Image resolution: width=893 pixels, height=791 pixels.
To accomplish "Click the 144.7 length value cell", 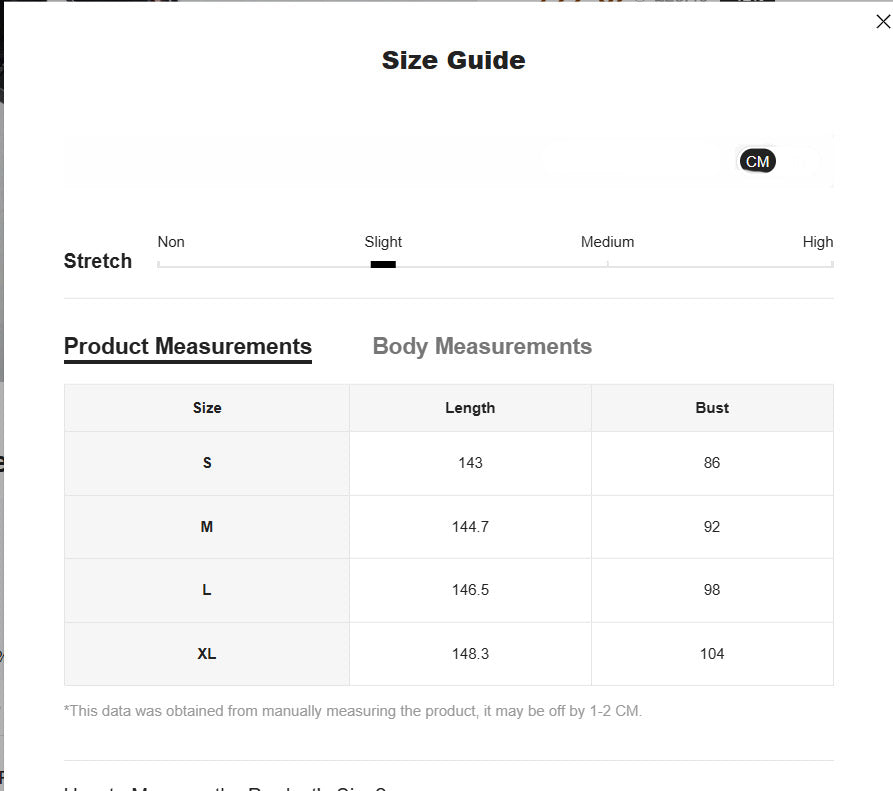I will (x=470, y=527).
